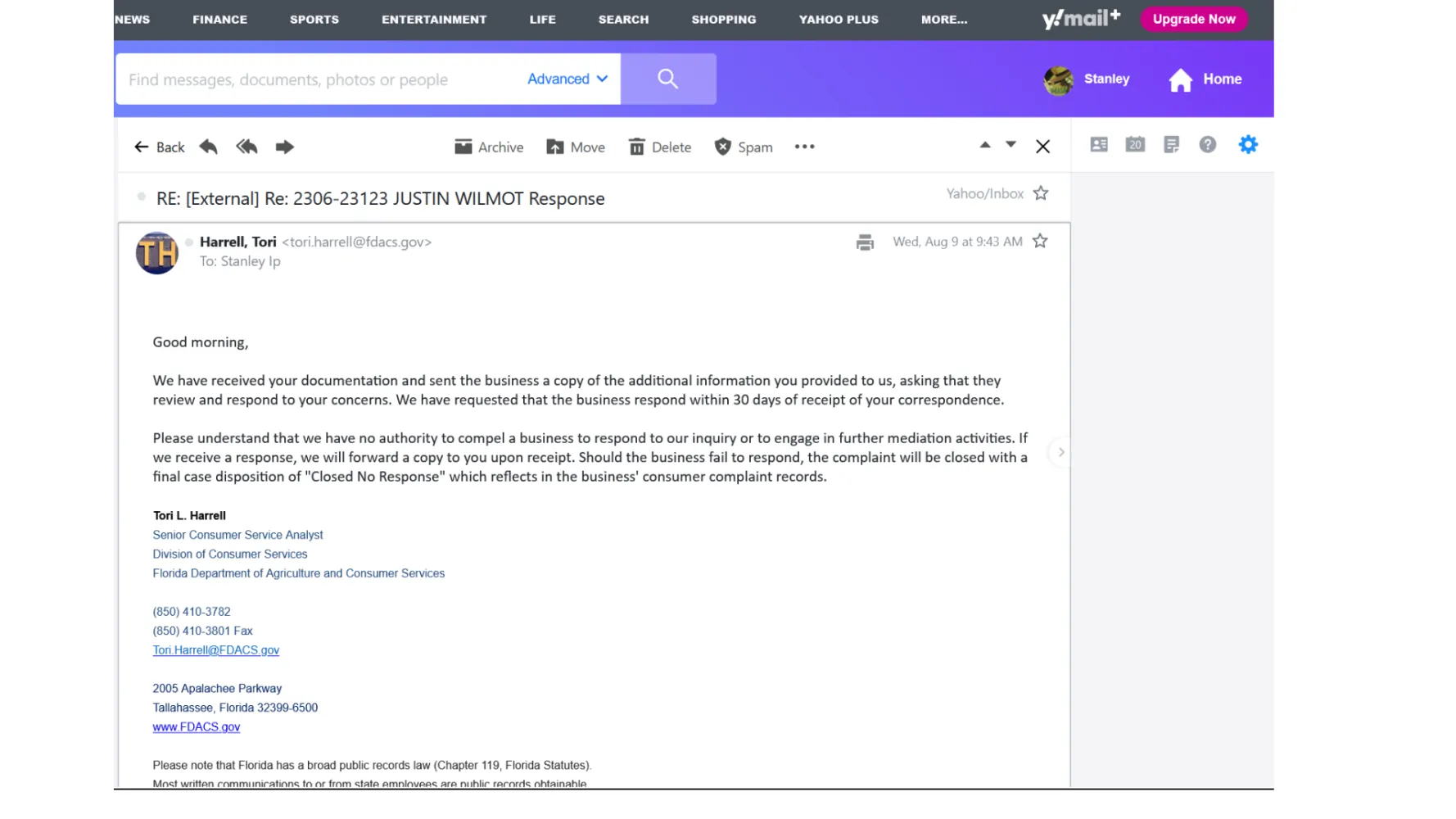Open the Settings gear icon
The width and height of the screenshot is (1456, 819).
tap(1248, 145)
